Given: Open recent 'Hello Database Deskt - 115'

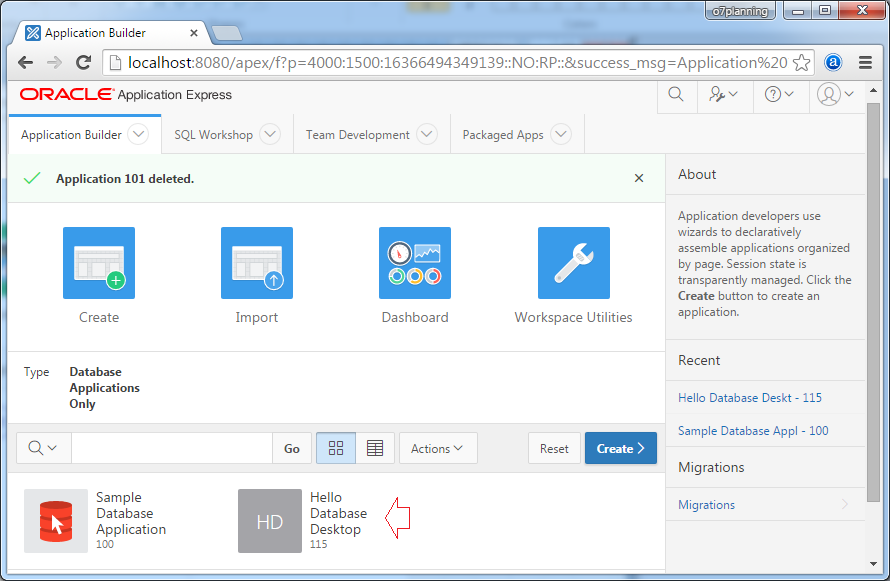Looking at the screenshot, I should tap(750, 398).
